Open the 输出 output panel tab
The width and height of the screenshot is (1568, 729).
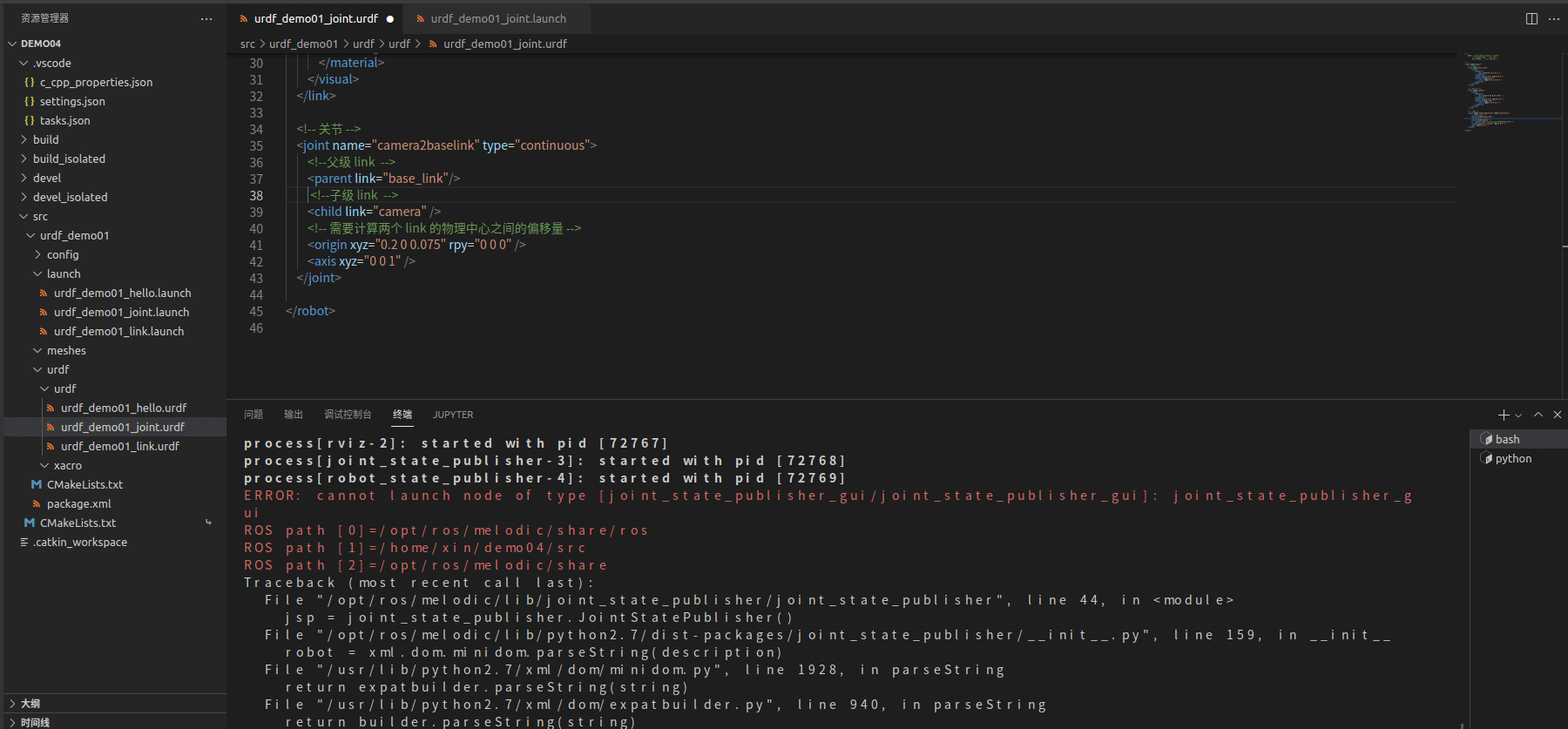click(x=294, y=415)
